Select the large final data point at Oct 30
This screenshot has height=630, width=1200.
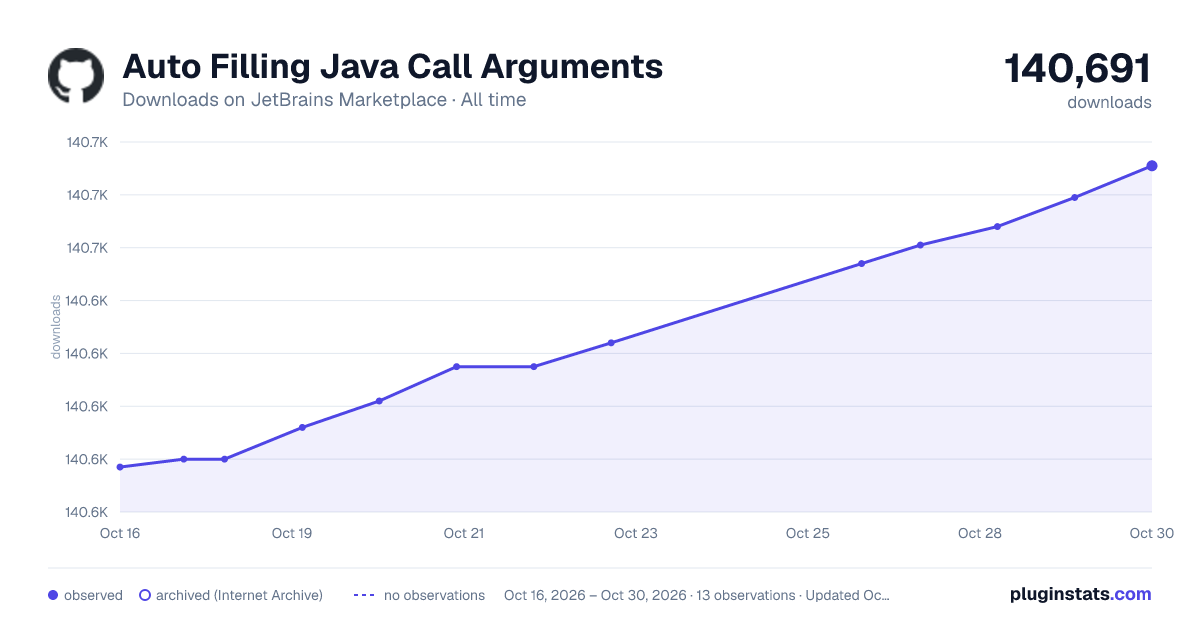[x=1152, y=166]
